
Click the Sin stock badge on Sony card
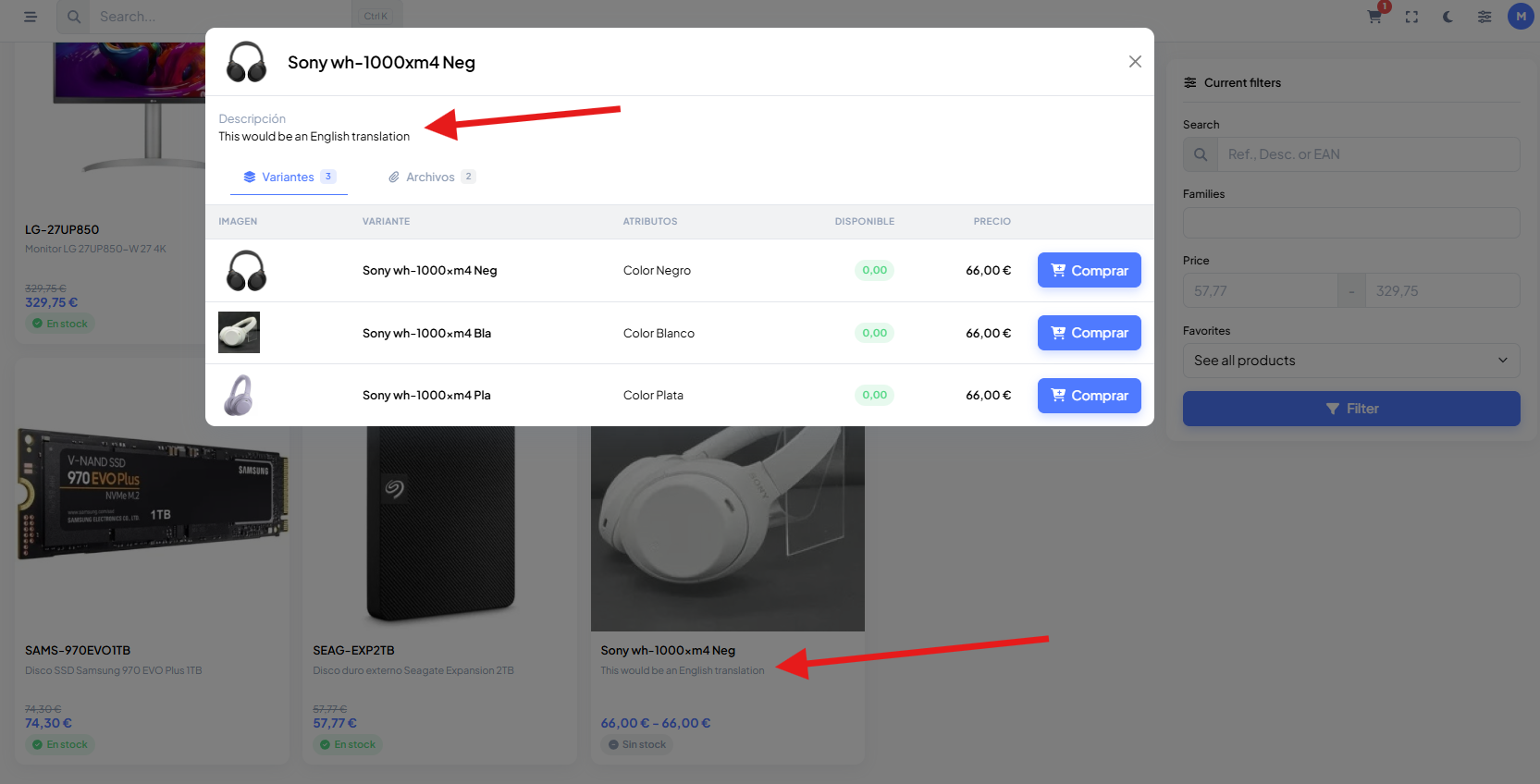[637, 744]
